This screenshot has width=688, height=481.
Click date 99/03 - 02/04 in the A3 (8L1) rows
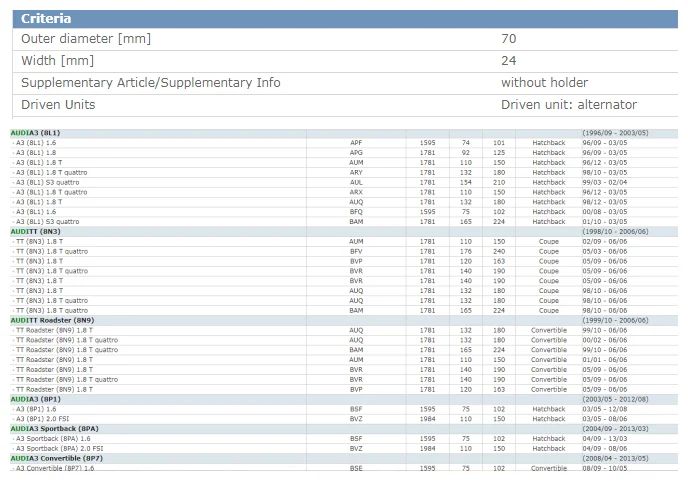coord(605,183)
